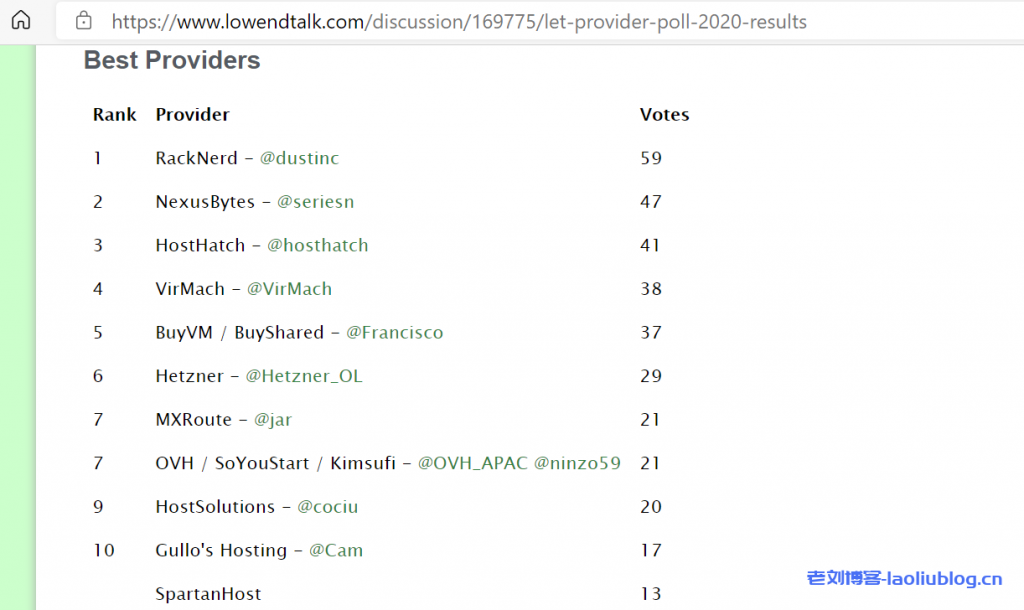Open the @cociu profile link
The width and height of the screenshot is (1024, 610).
[327, 507]
